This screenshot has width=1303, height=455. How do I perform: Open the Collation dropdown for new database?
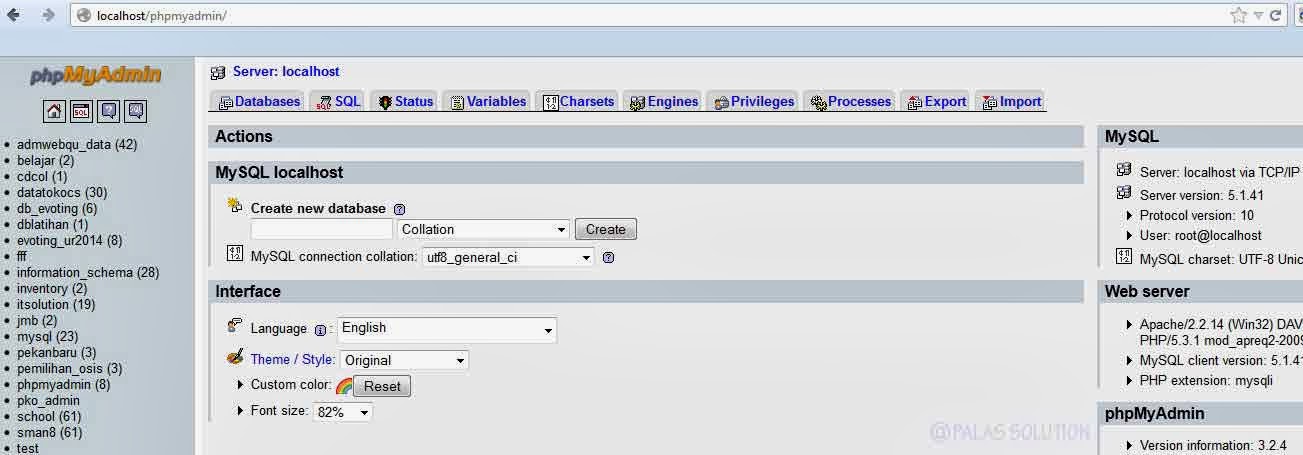(484, 229)
